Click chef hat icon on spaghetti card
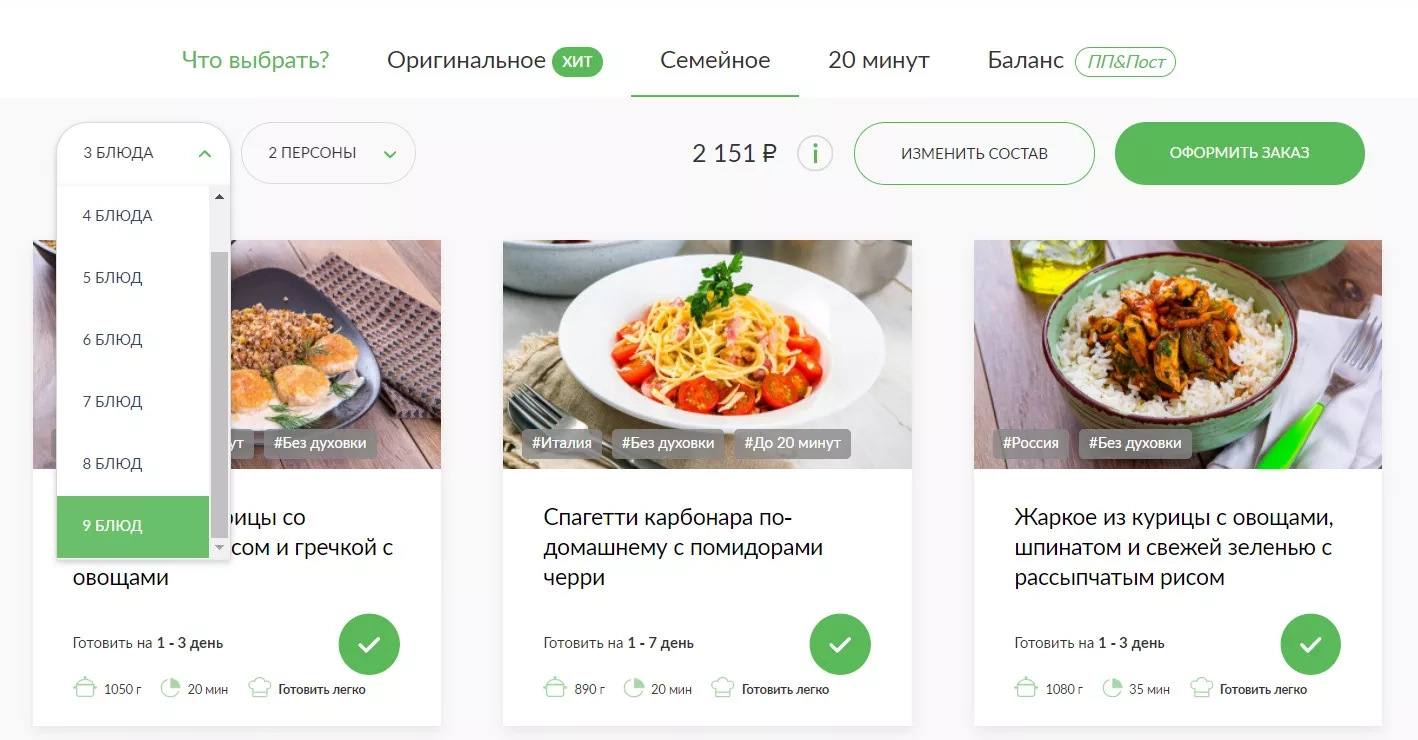 click(x=723, y=688)
